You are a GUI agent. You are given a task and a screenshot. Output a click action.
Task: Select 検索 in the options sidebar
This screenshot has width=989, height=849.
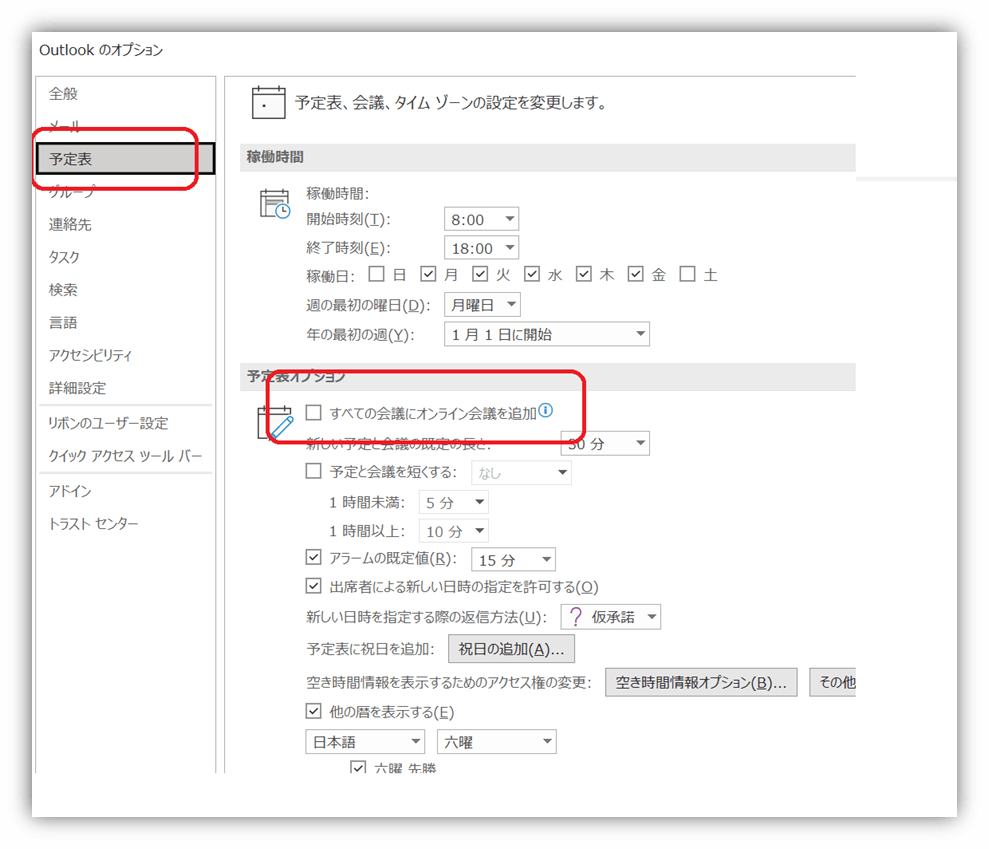click(125, 290)
